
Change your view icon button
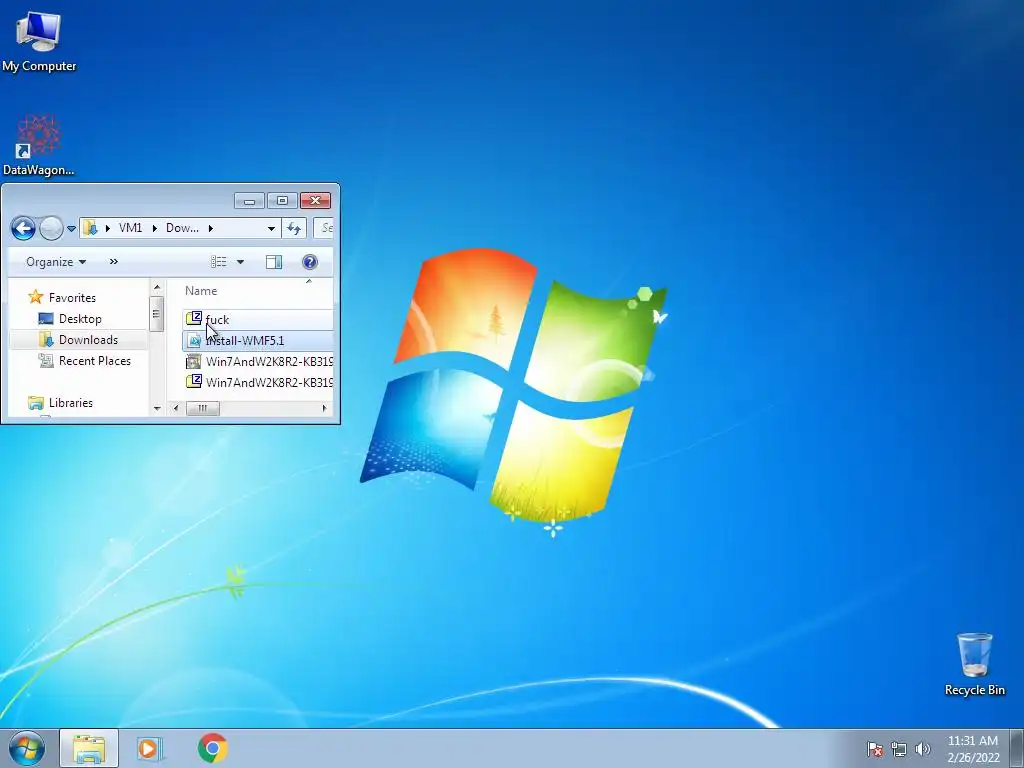click(218, 262)
